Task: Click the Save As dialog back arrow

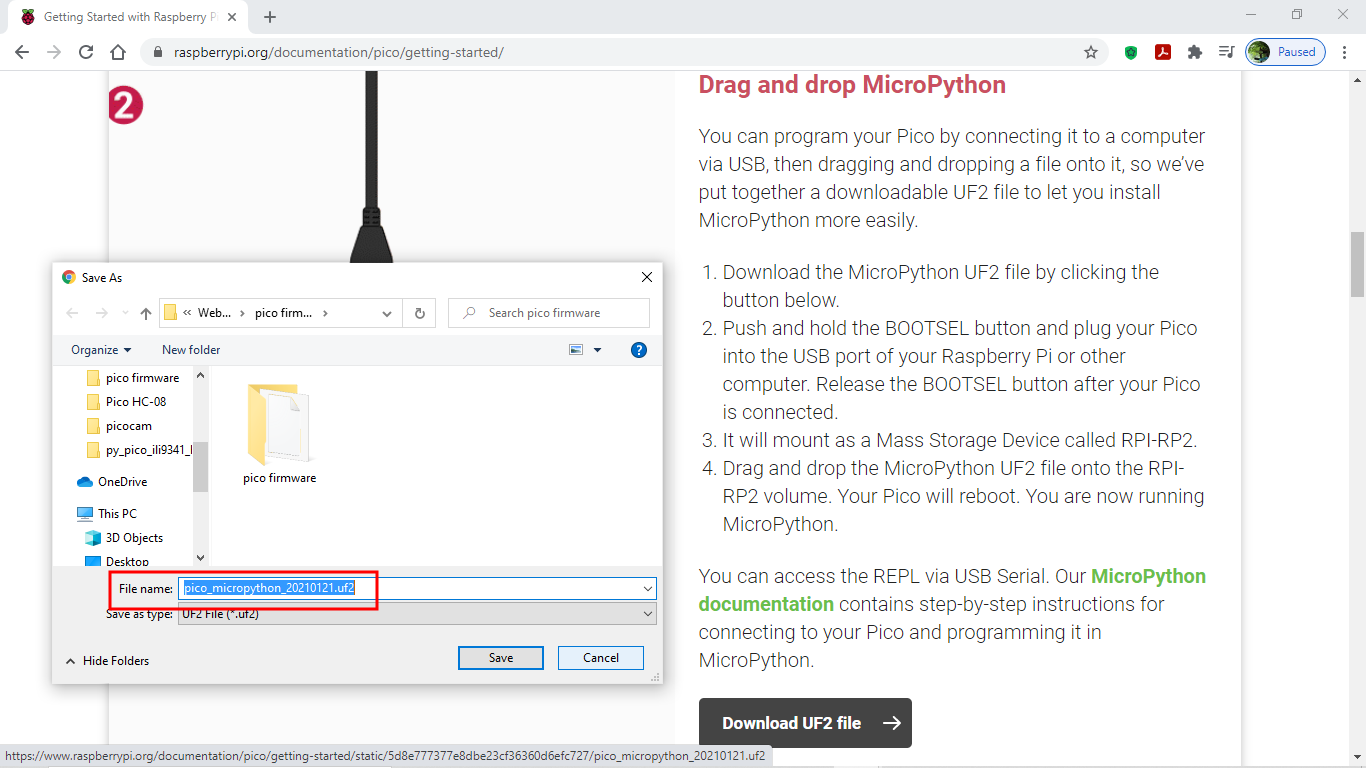Action: (72, 313)
